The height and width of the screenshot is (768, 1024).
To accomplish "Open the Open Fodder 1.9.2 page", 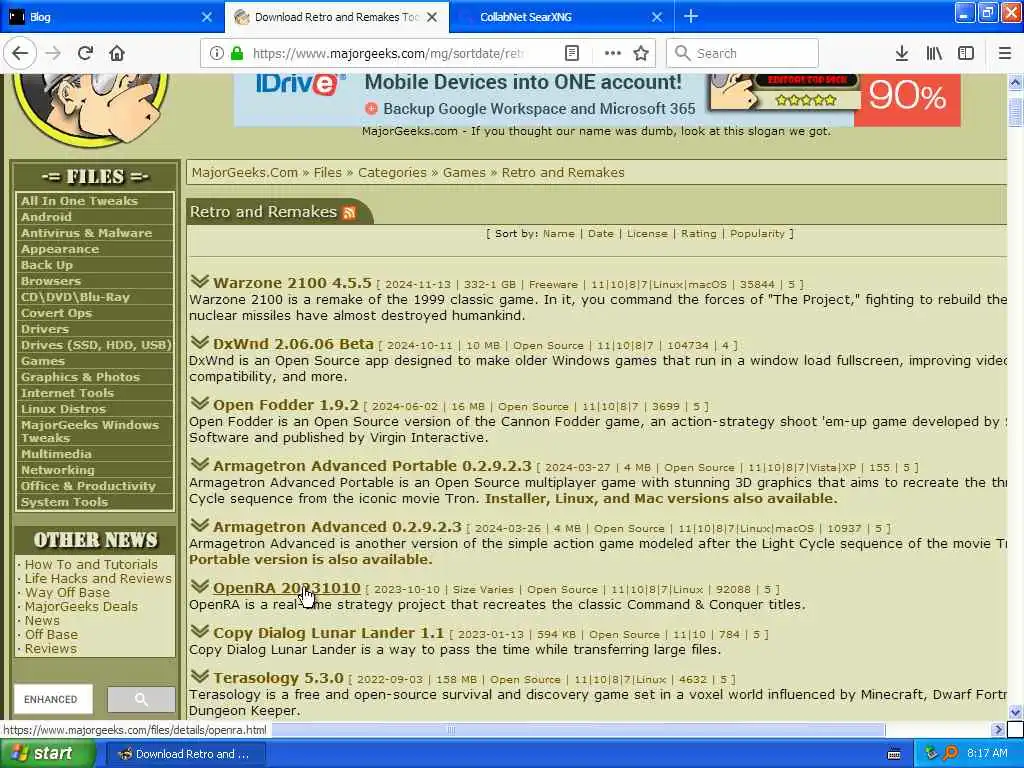I will 285,405.
